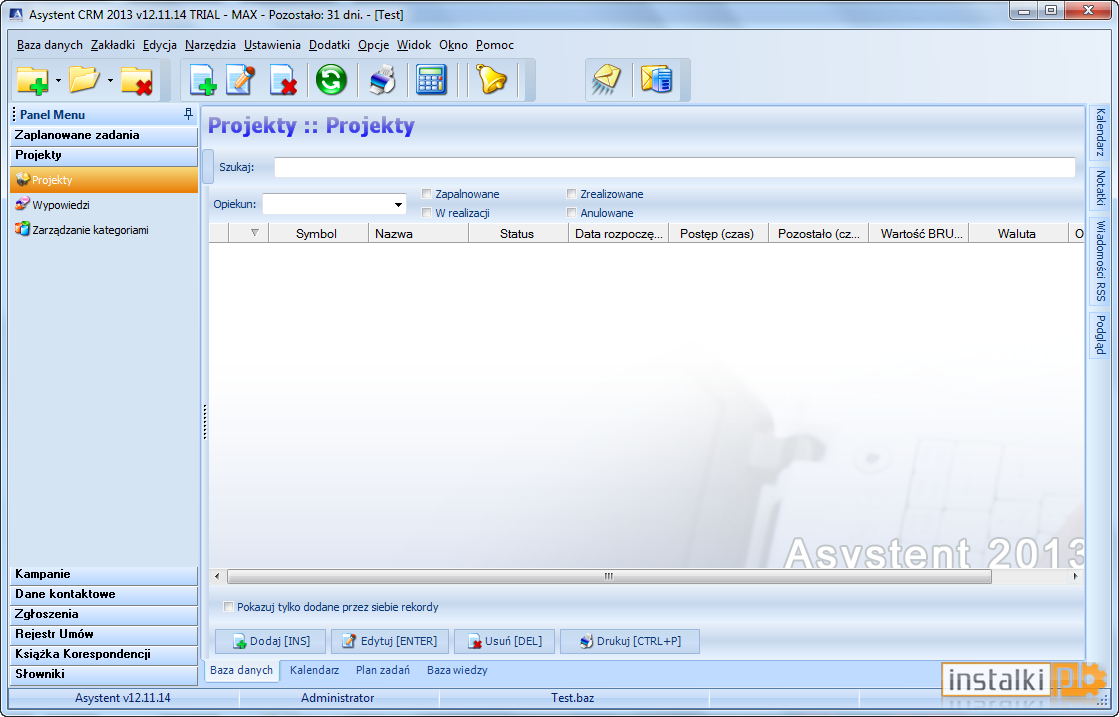Collapse the Projekty panel section header

pyautogui.click(x=104, y=156)
